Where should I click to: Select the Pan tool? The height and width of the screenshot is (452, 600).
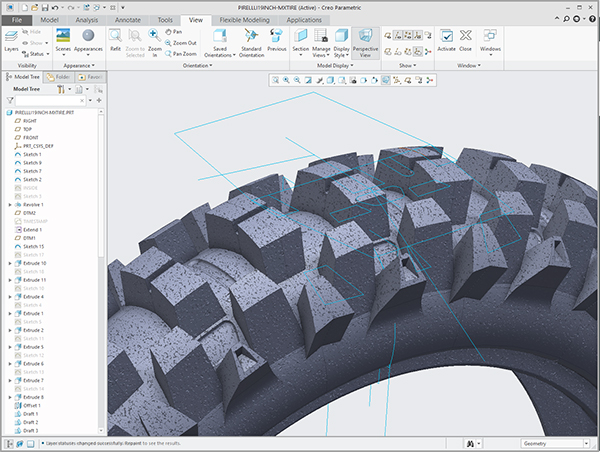tap(173, 32)
